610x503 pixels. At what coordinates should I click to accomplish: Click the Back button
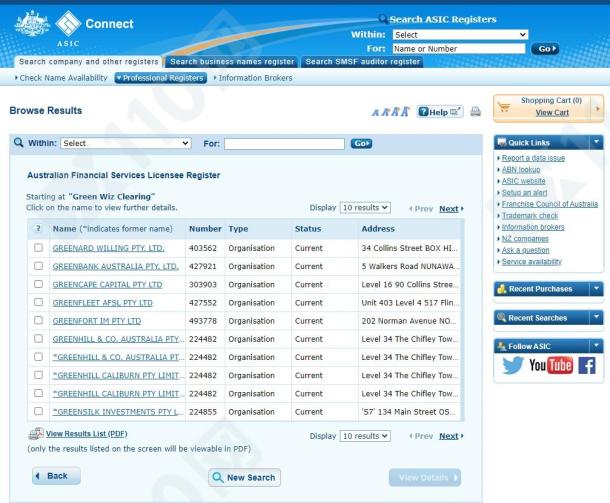pyautogui.click(x=56, y=476)
